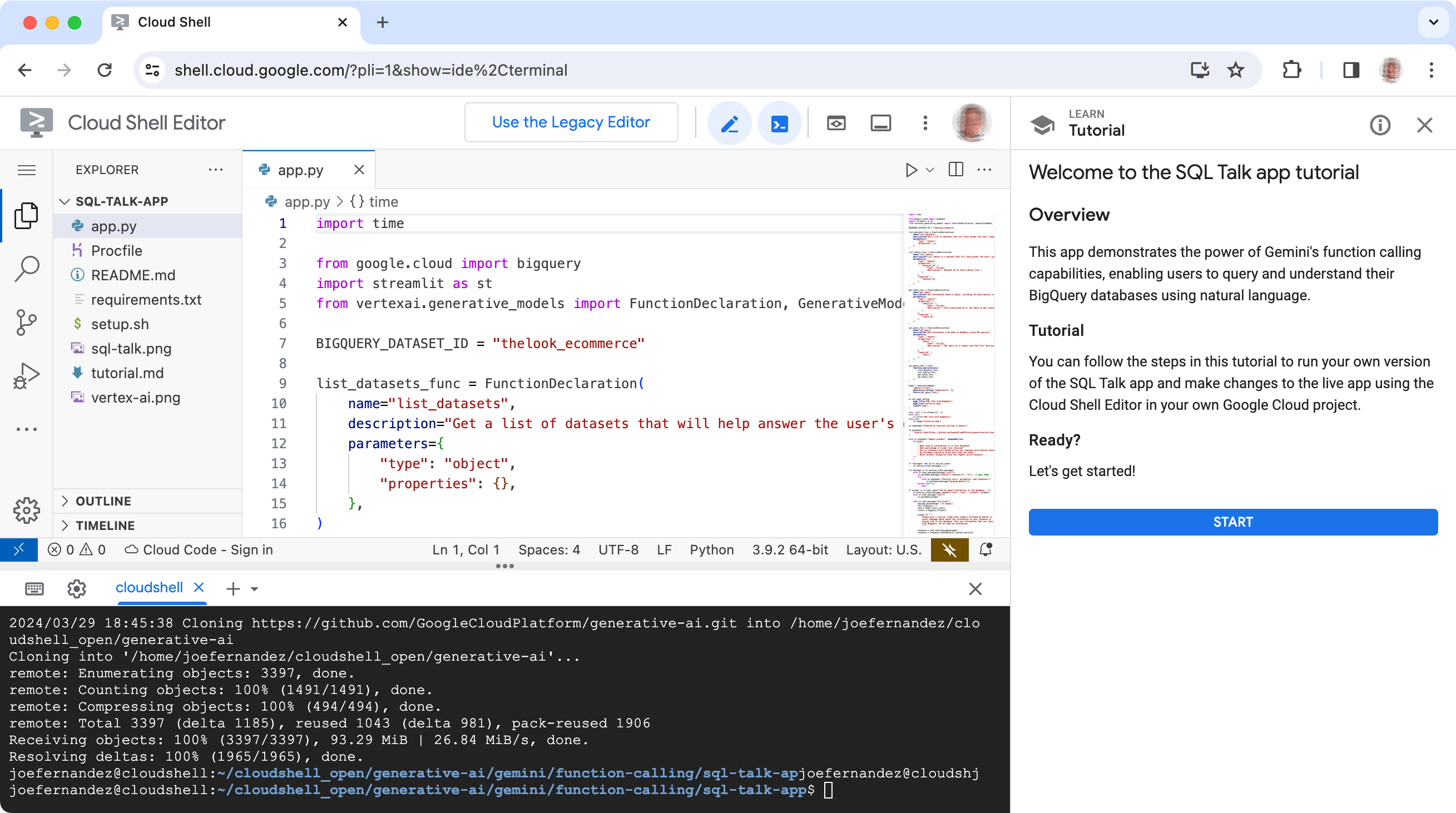Select the app.py editor tab
The image size is (1456, 813).
click(x=300, y=170)
